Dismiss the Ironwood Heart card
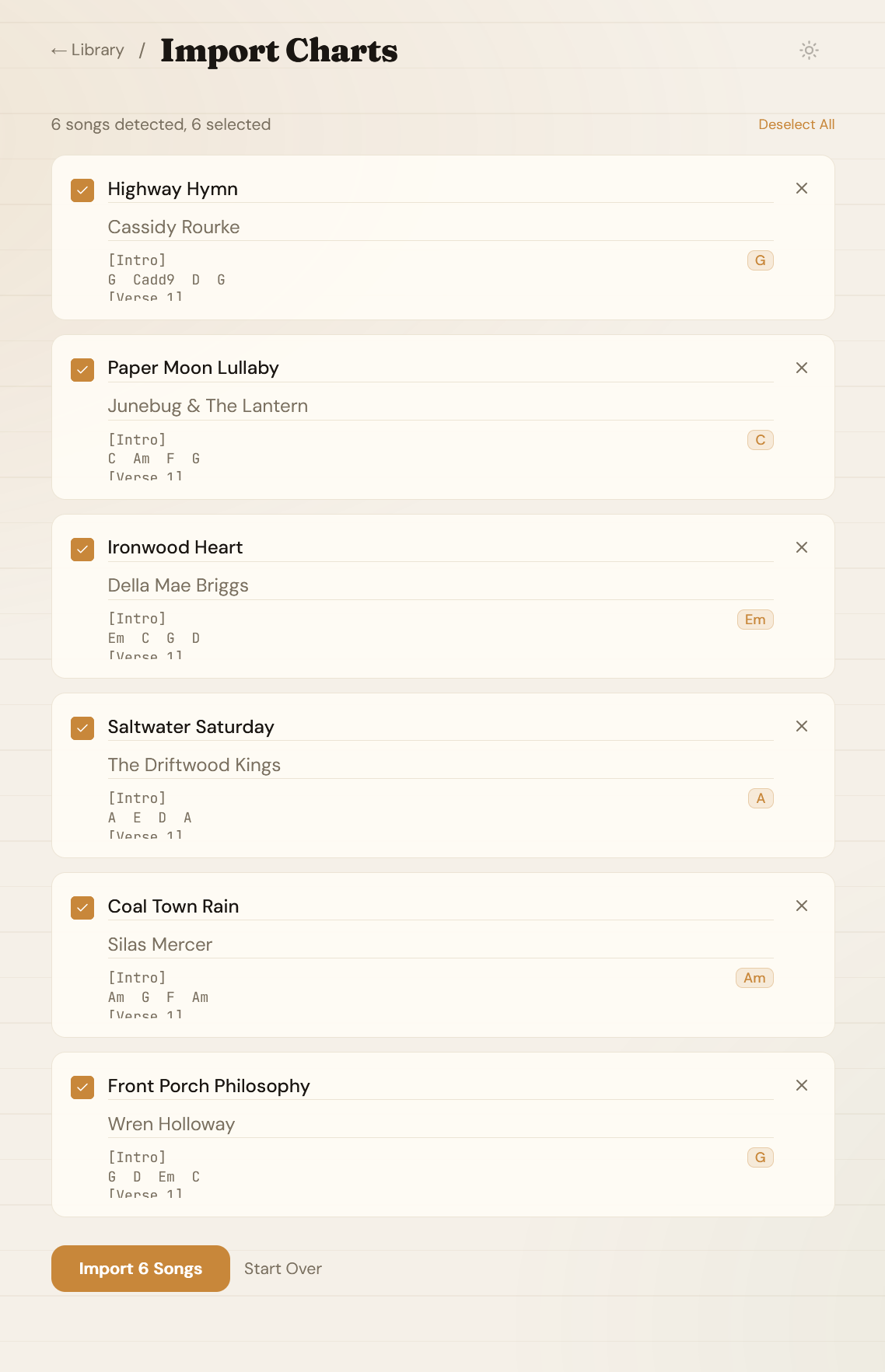Screen dimensions: 885x1372 [x=802, y=547]
